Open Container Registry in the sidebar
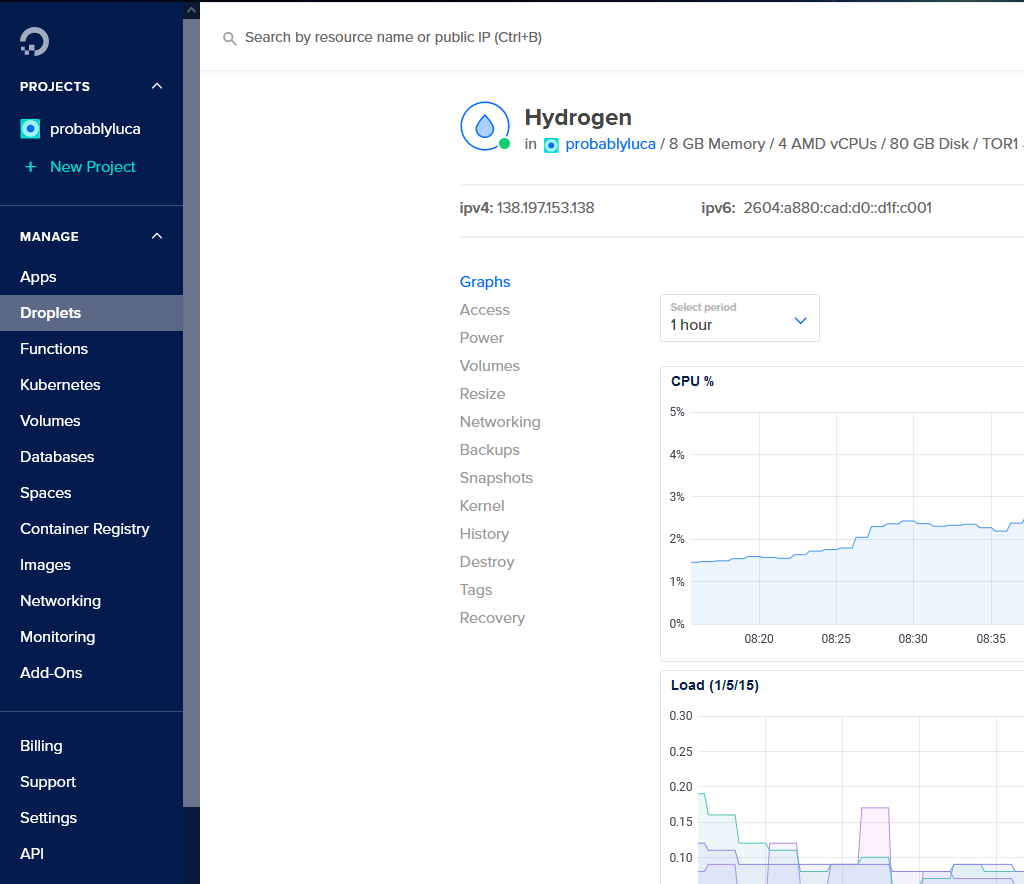This screenshot has width=1024, height=884. [91, 528]
